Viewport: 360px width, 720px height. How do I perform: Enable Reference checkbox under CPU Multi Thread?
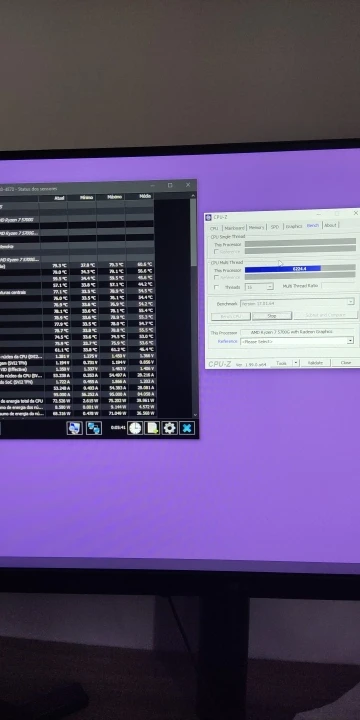[216, 277]
